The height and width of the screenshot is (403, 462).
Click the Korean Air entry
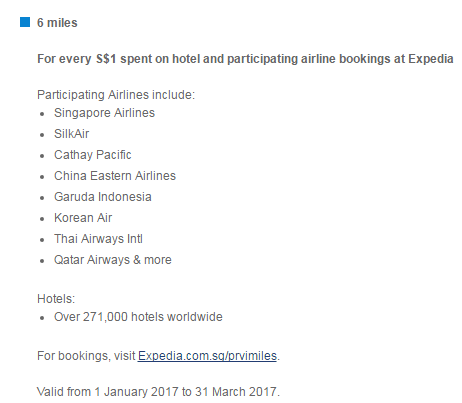click(83, 218)
